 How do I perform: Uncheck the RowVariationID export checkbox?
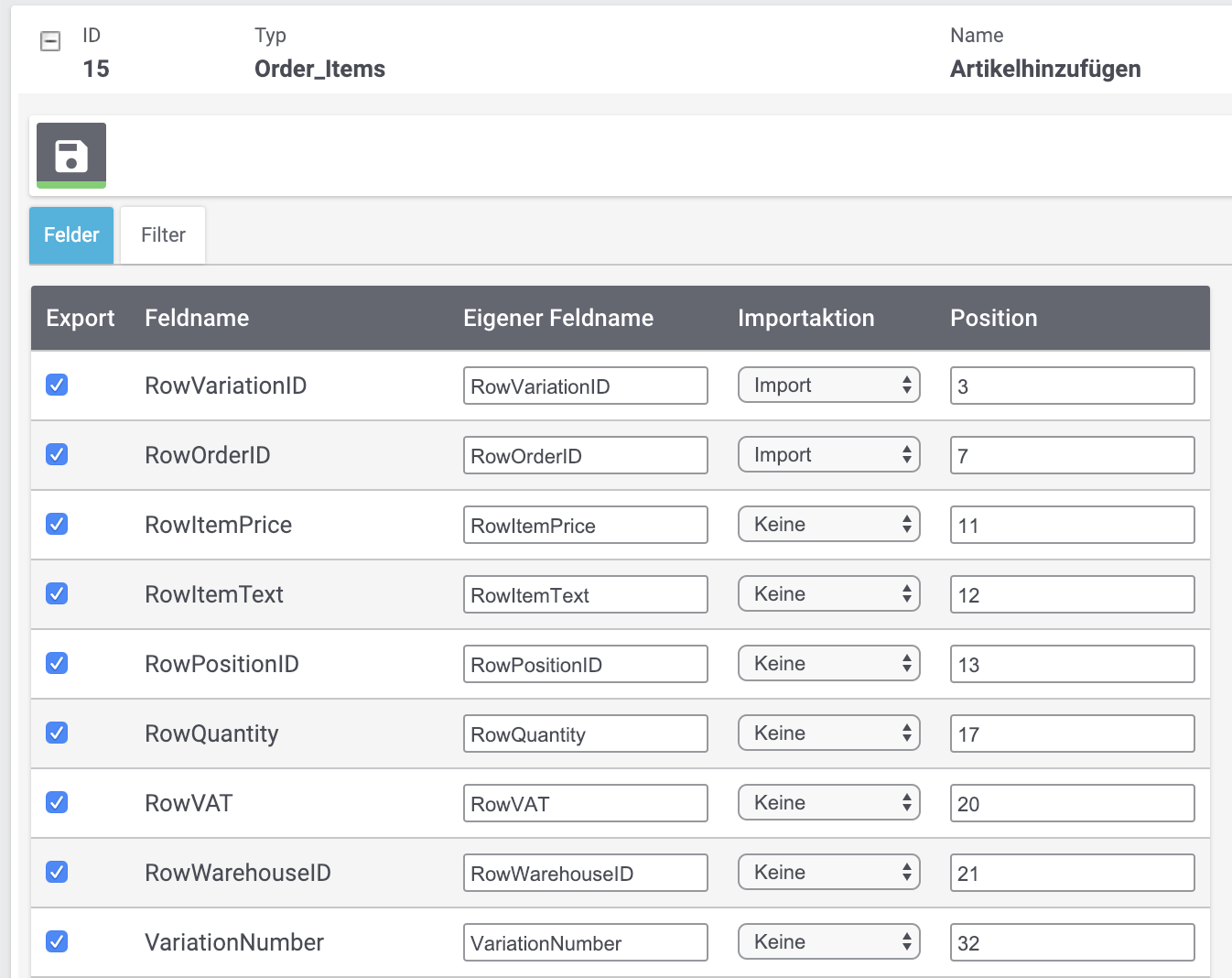57,385
